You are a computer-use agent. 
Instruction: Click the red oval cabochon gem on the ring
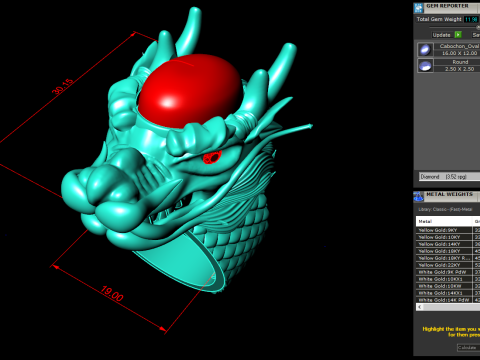[x=190, y=91]
